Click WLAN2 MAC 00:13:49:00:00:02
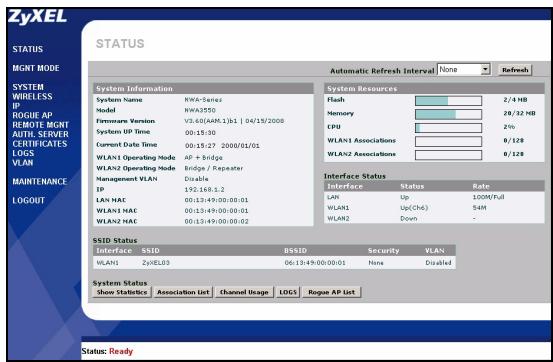553x362 pixels. (216, 221)
